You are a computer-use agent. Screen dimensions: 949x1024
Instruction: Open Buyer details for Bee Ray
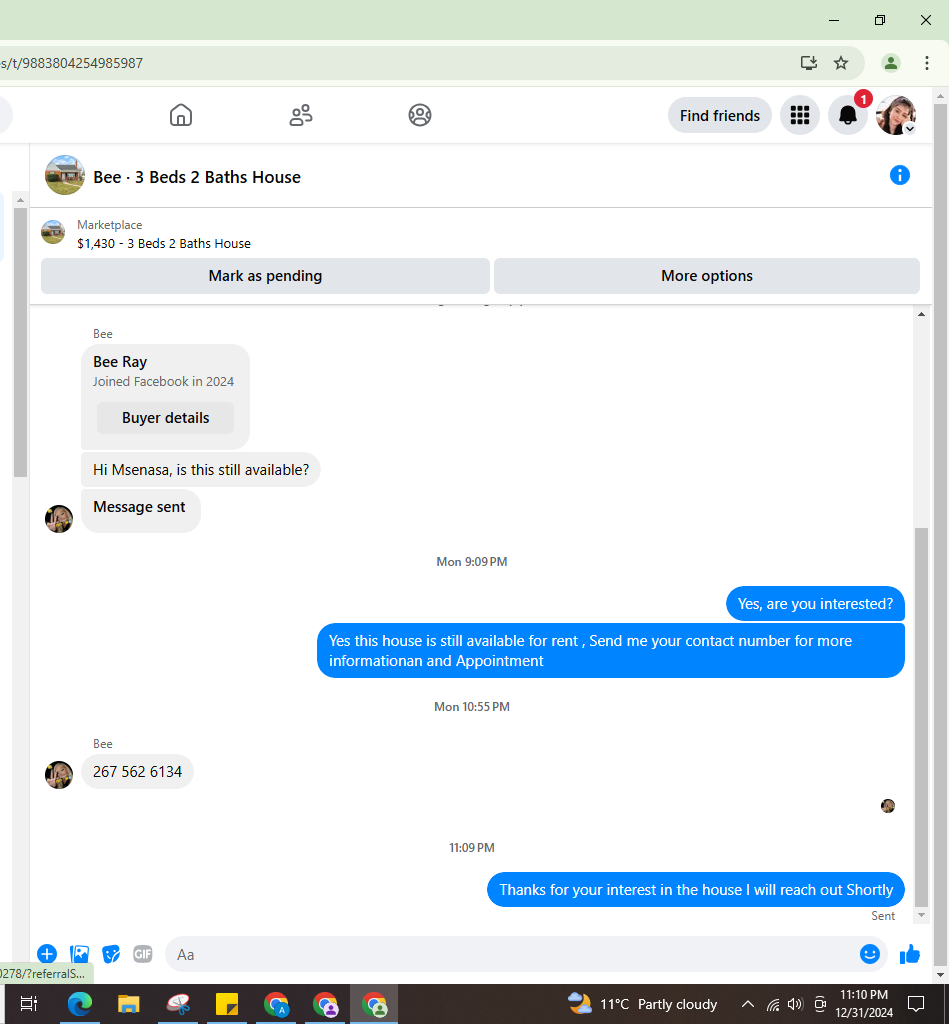point(165,418)
